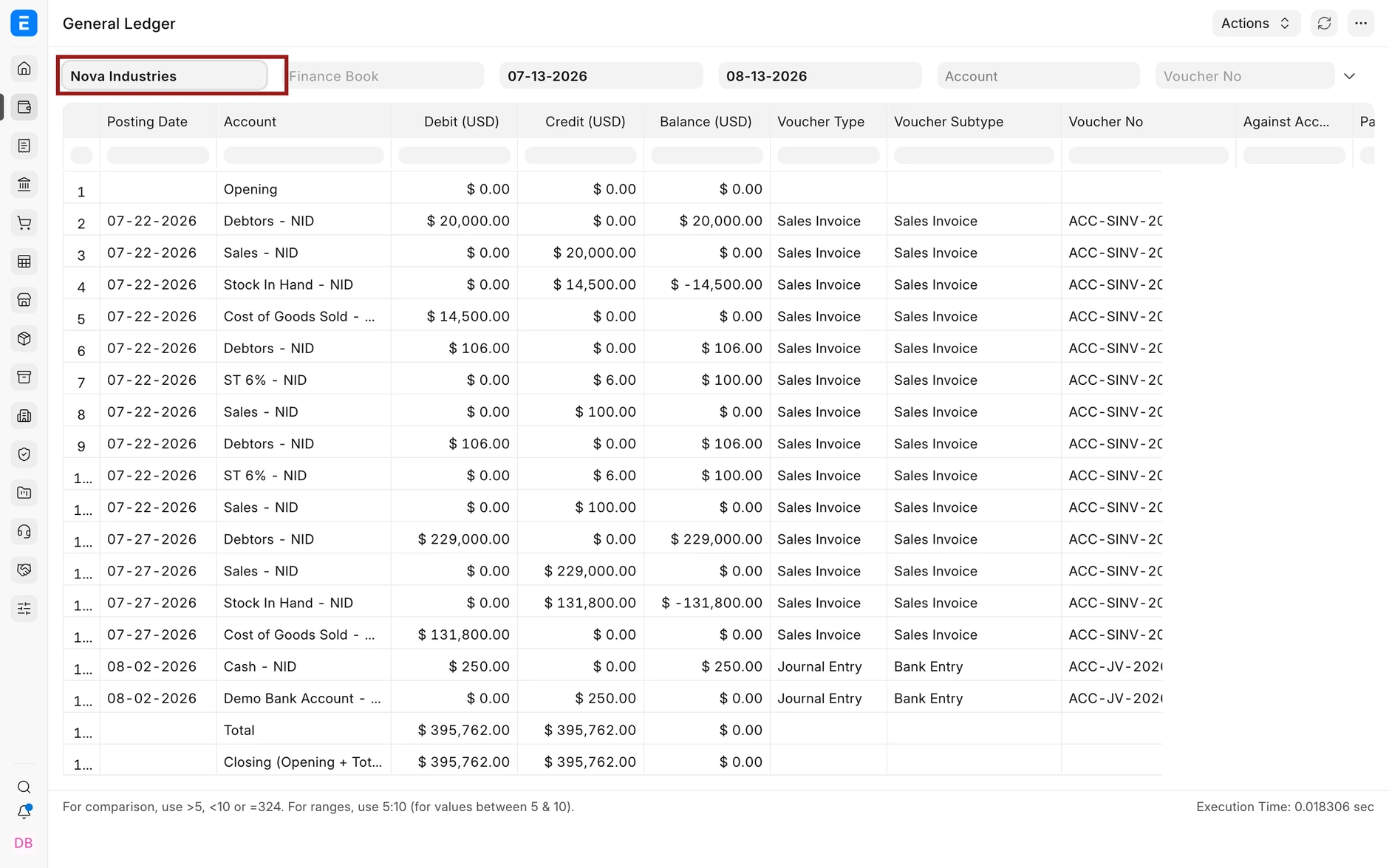Open the folder chart Projects icon

[24, 493]
